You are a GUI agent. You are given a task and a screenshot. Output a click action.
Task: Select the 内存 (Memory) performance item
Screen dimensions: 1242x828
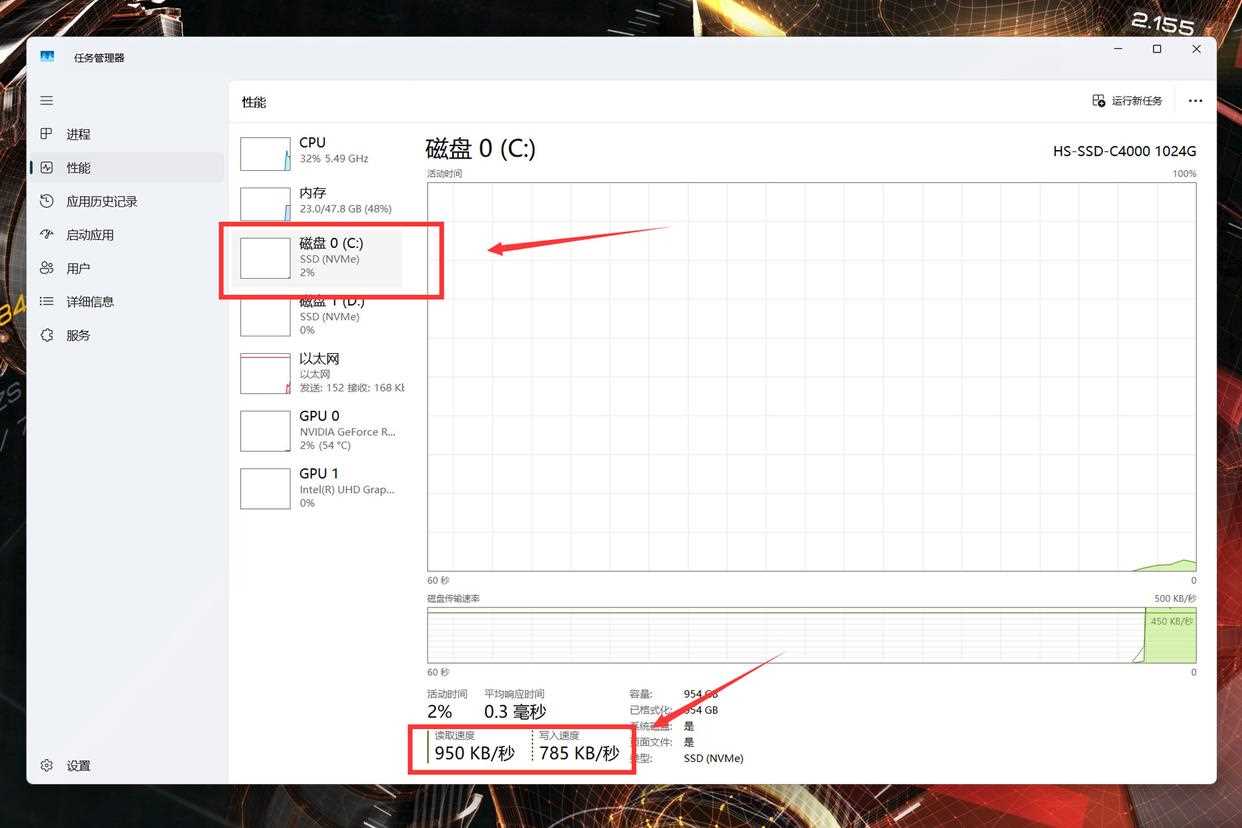tap(320, 201)
